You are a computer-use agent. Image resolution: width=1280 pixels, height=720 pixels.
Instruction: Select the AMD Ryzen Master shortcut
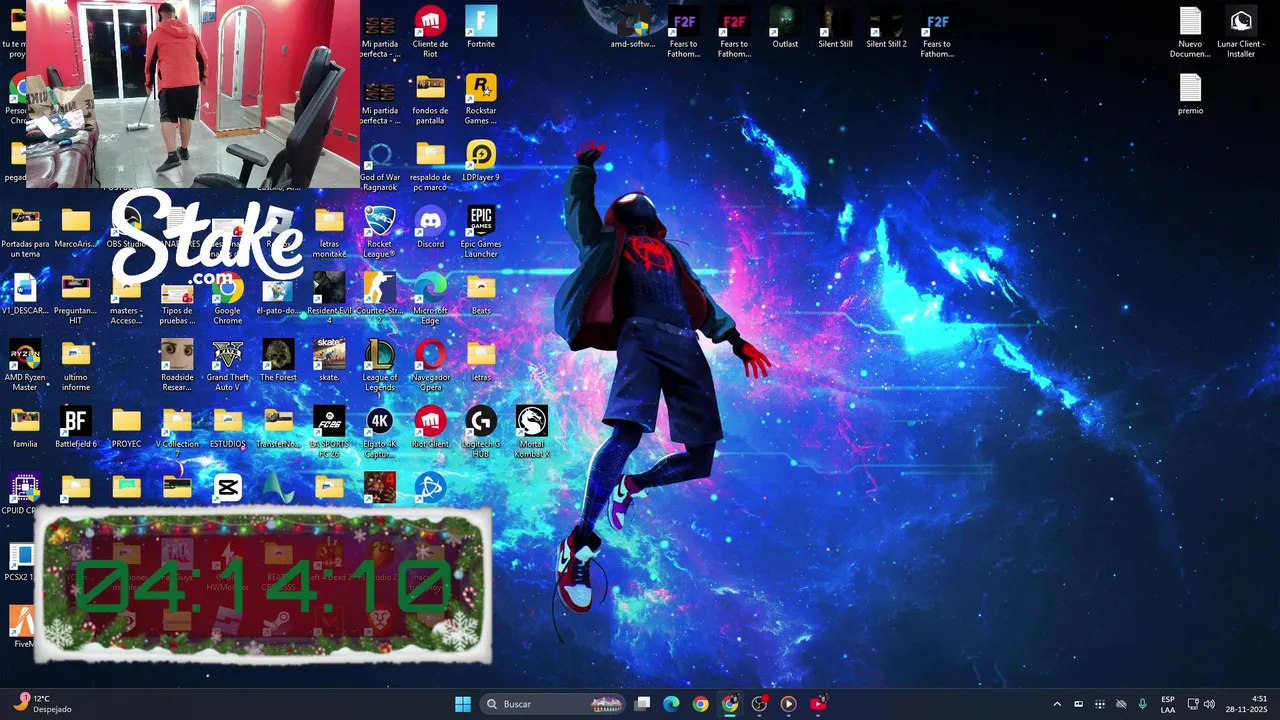point(25,366)
